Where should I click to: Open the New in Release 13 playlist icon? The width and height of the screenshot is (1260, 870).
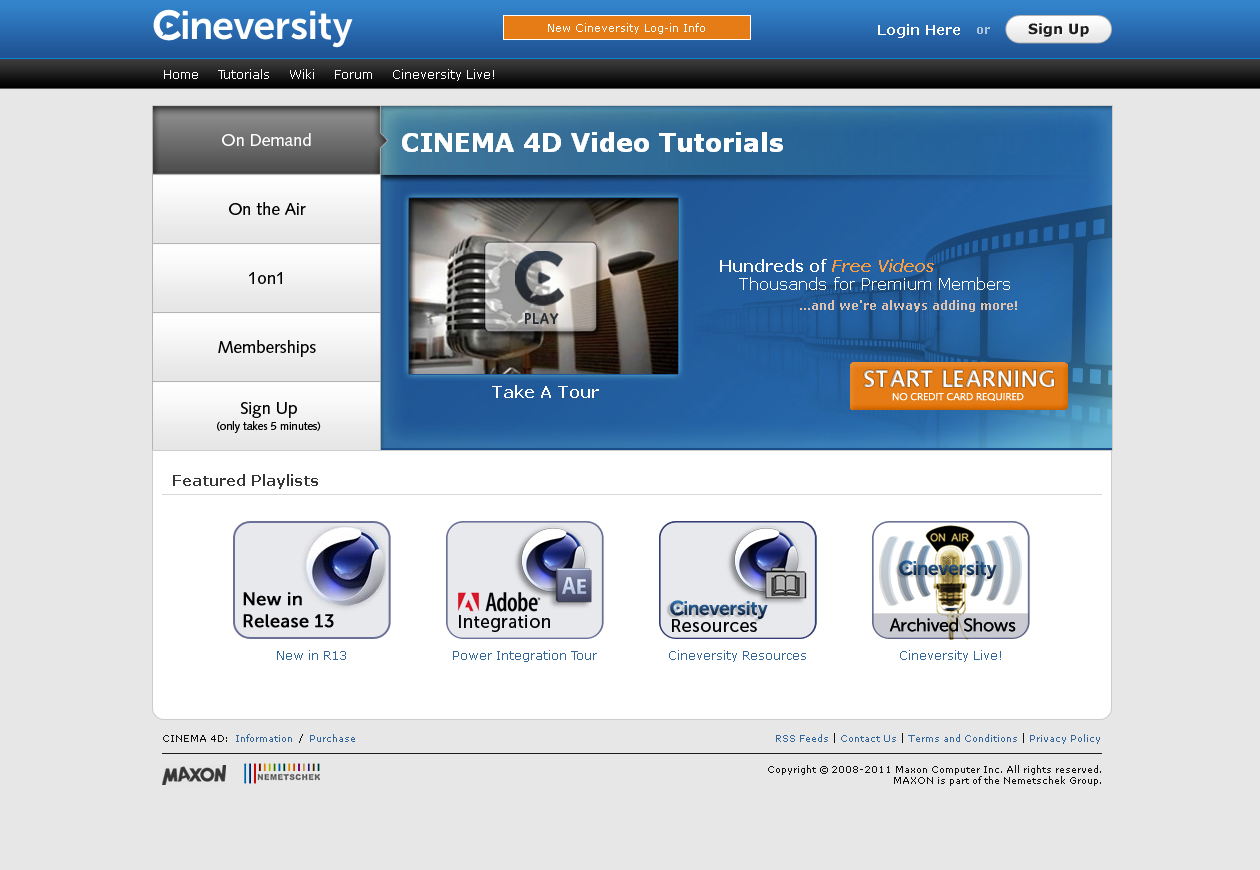312,580
